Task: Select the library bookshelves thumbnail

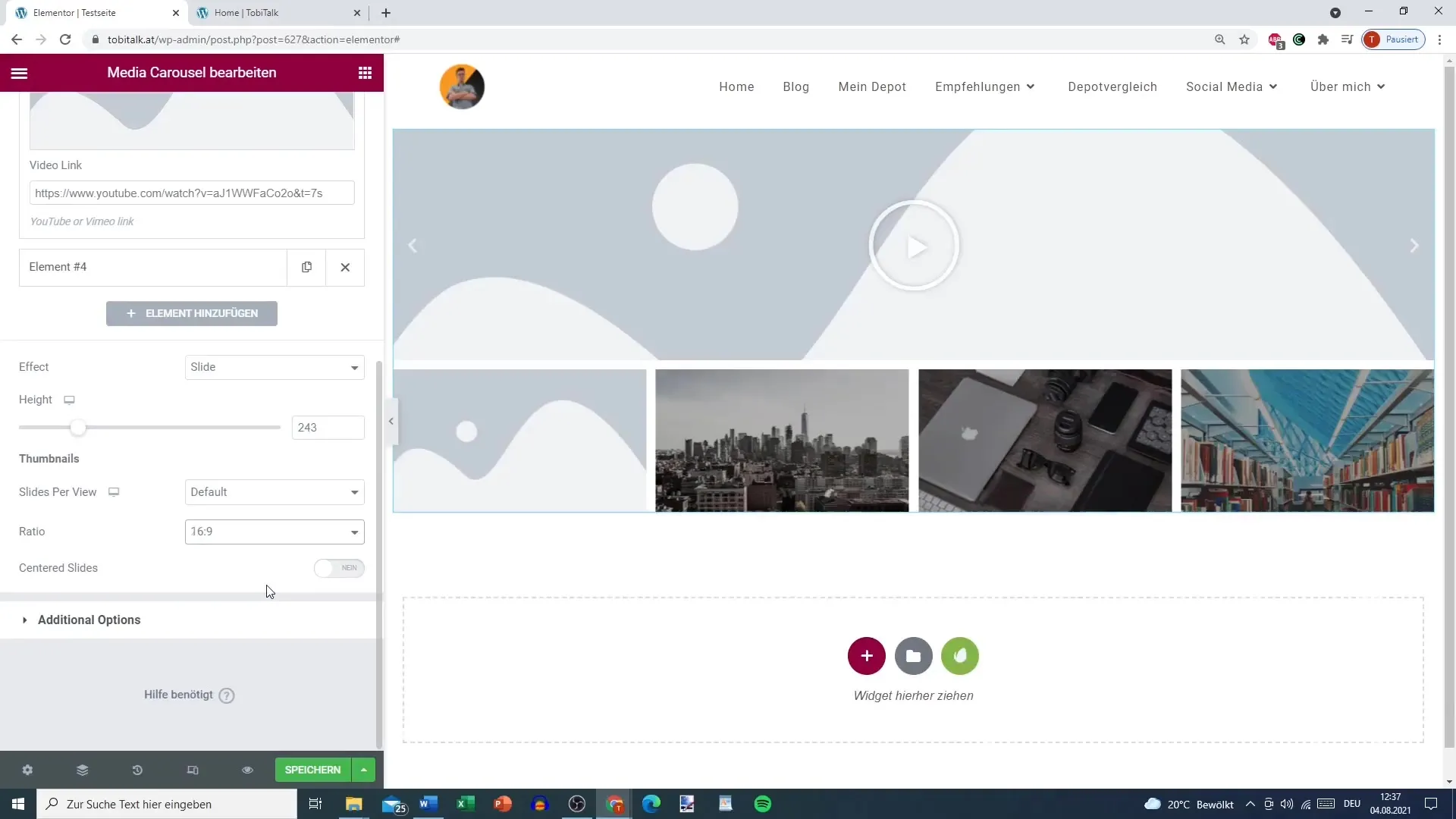Action: [x=1307, y=441]
